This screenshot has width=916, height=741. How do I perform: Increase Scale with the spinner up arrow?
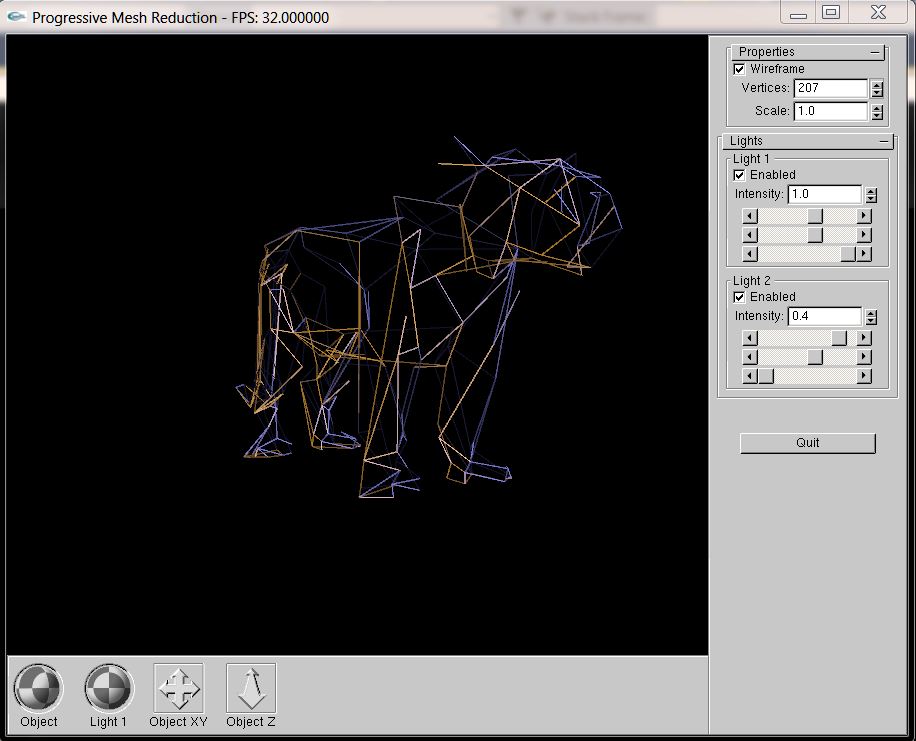877,108
